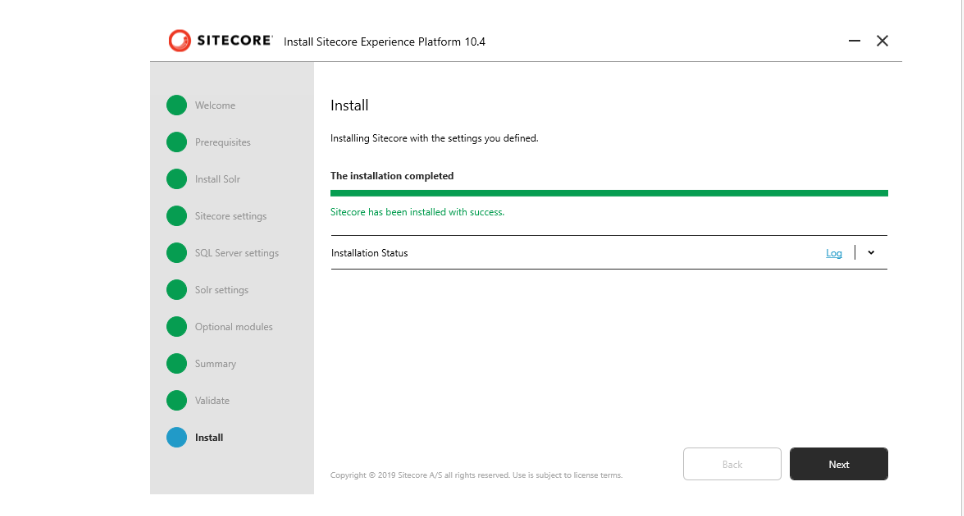Click the green installation progress bar
This screenshot has height=516, width=964.
(609, 193)
